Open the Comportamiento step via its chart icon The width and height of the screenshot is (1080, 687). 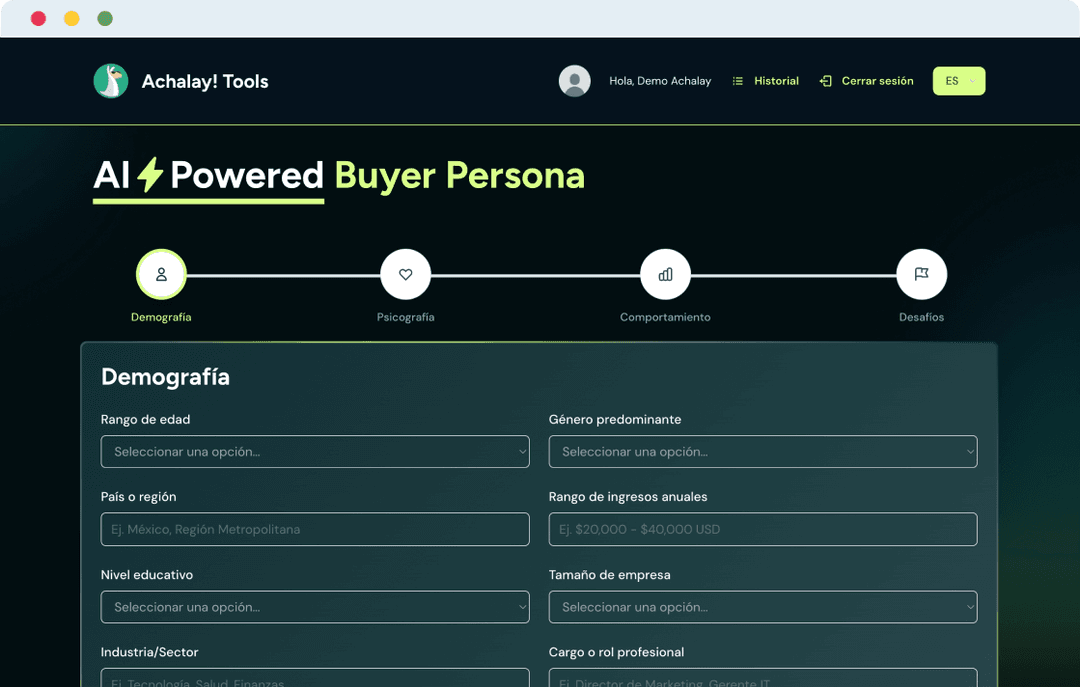(665, 273)
